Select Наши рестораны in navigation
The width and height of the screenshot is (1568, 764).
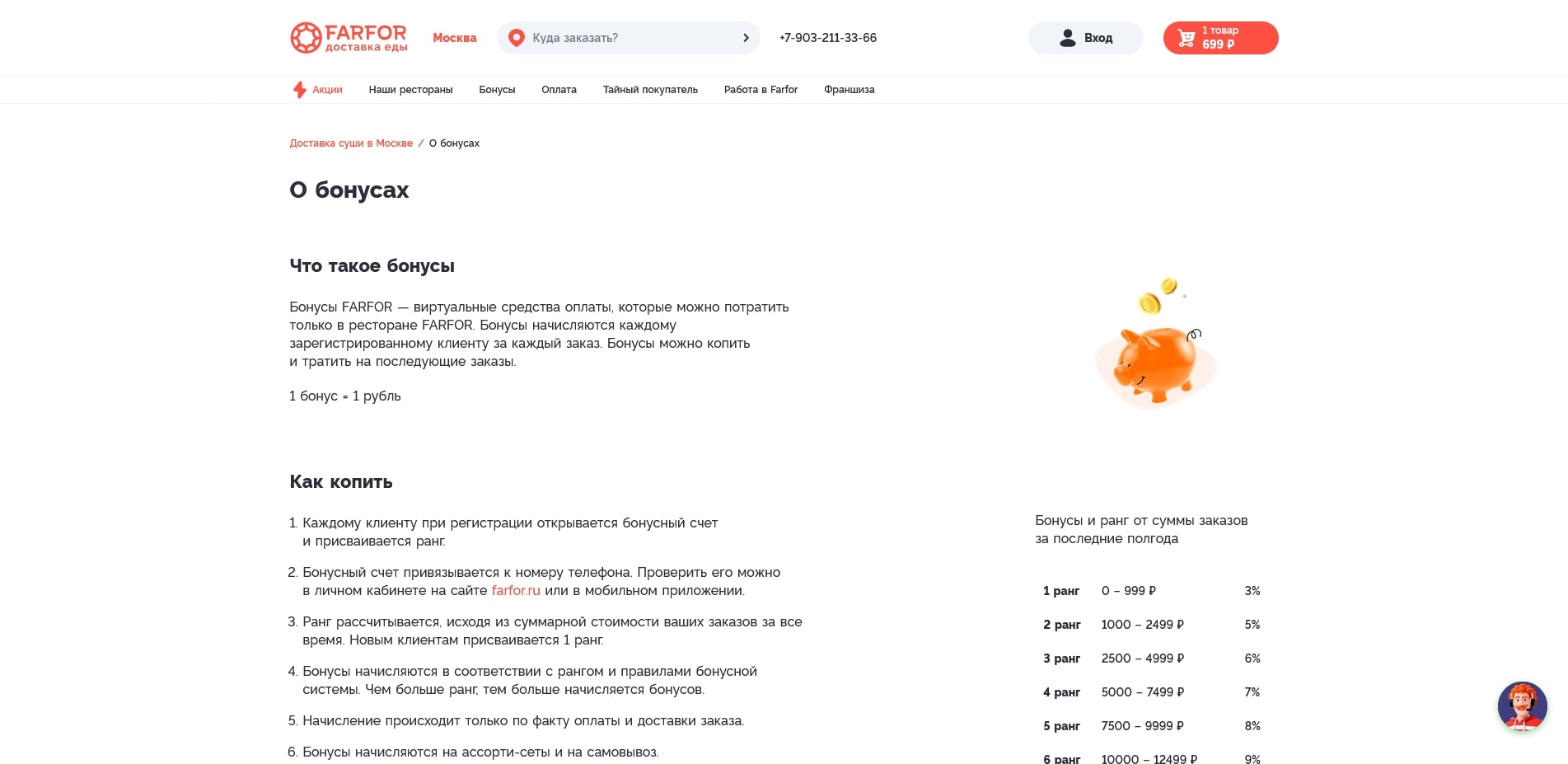(x=410, y=89)
